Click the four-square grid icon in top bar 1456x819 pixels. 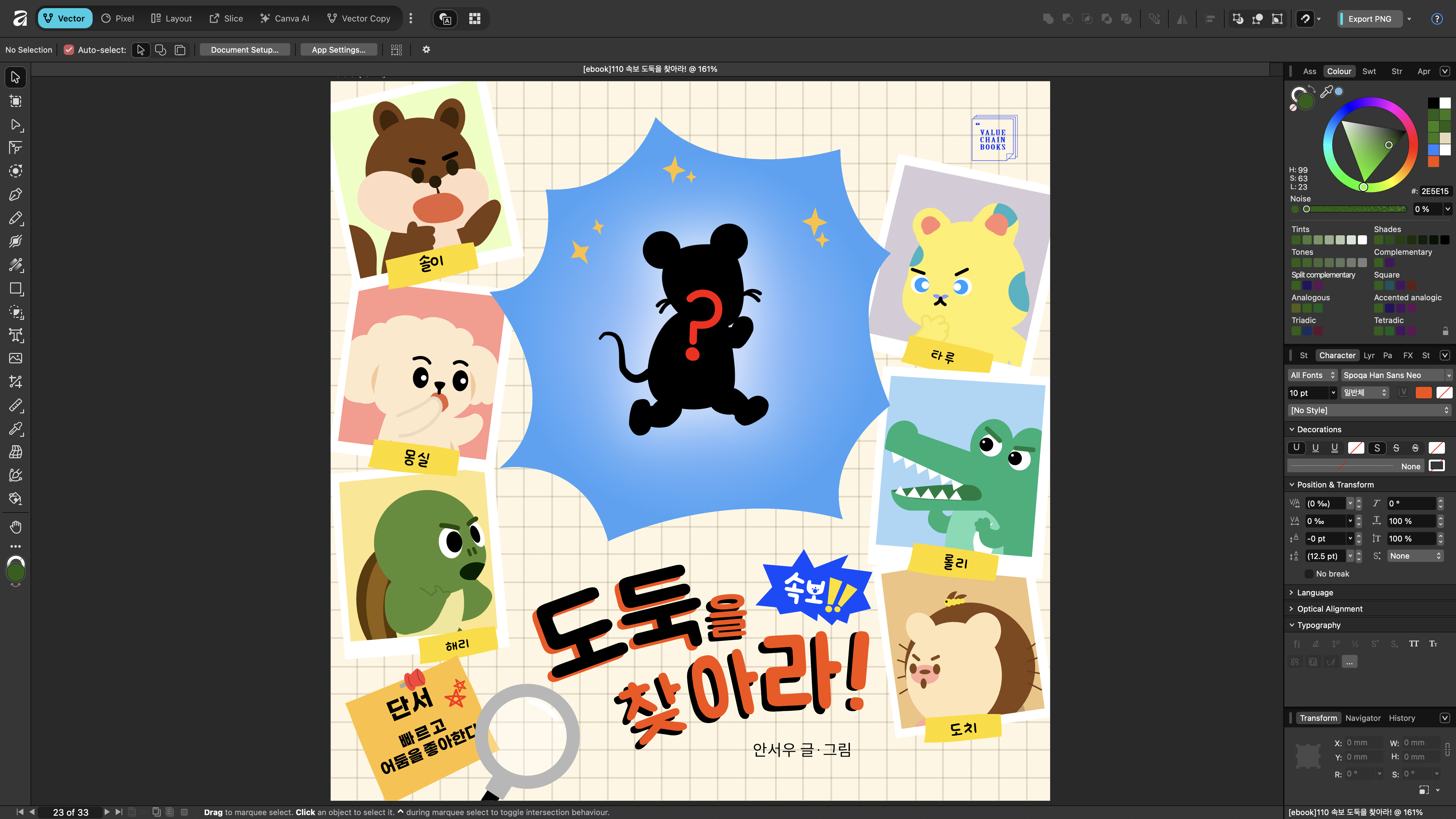475,19
